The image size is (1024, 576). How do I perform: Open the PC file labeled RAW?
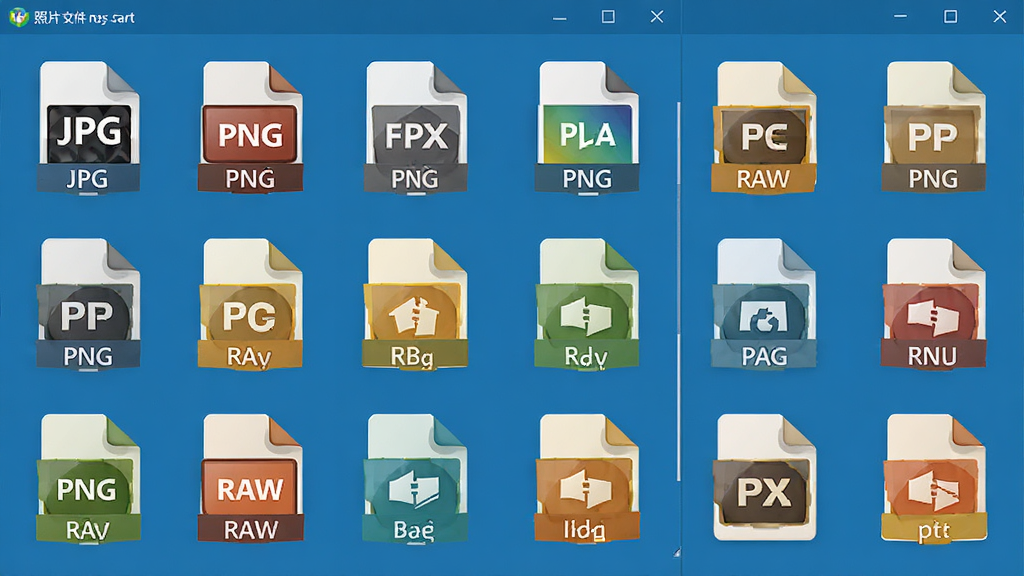click(763, 127)
